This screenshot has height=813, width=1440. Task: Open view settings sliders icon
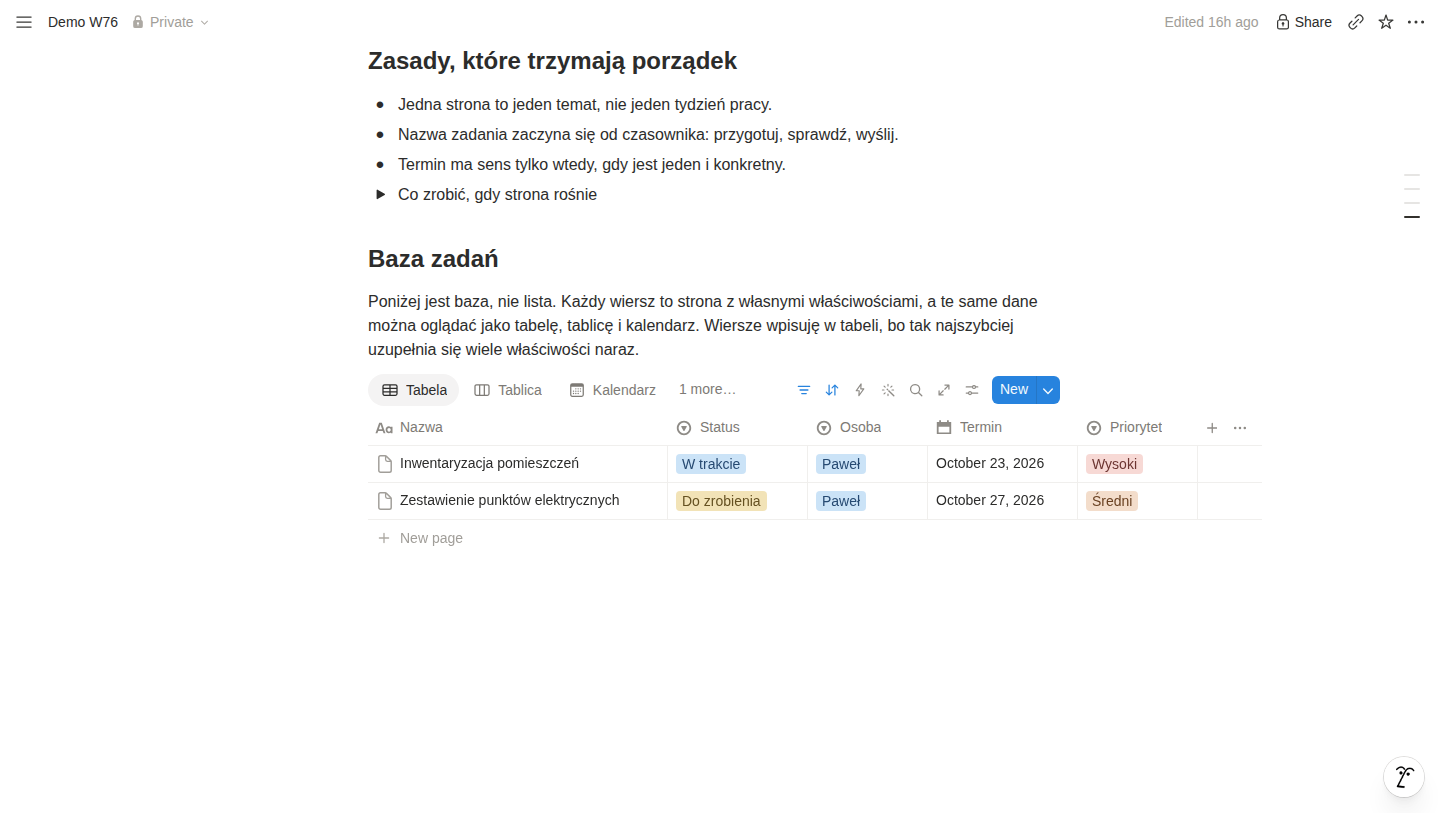tap(972, 390)
